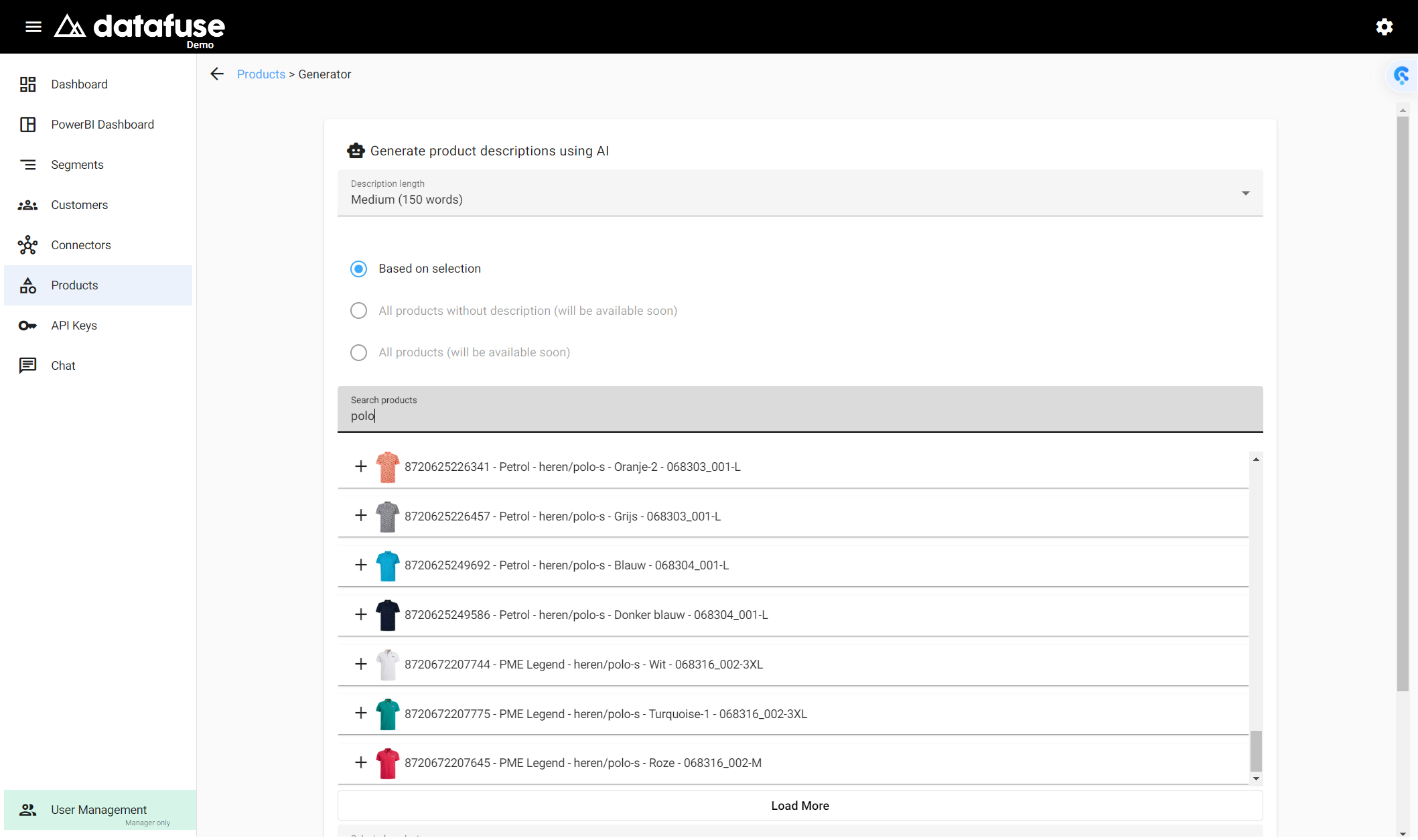1418x840 pixels.
Task: Select All products without description radio
Action: (359, 311)
